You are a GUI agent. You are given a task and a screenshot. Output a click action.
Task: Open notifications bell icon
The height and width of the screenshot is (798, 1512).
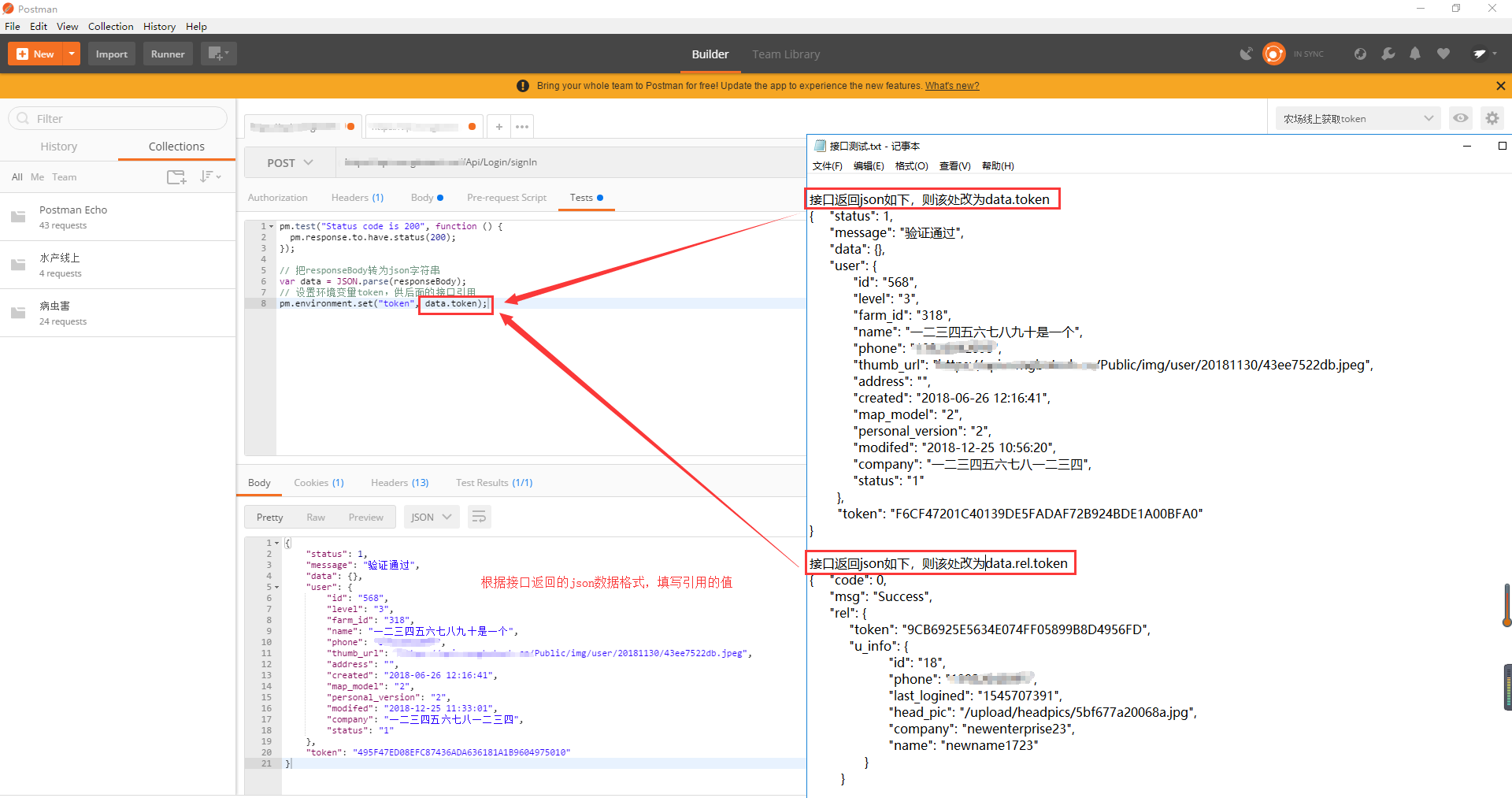point(1415,54)
